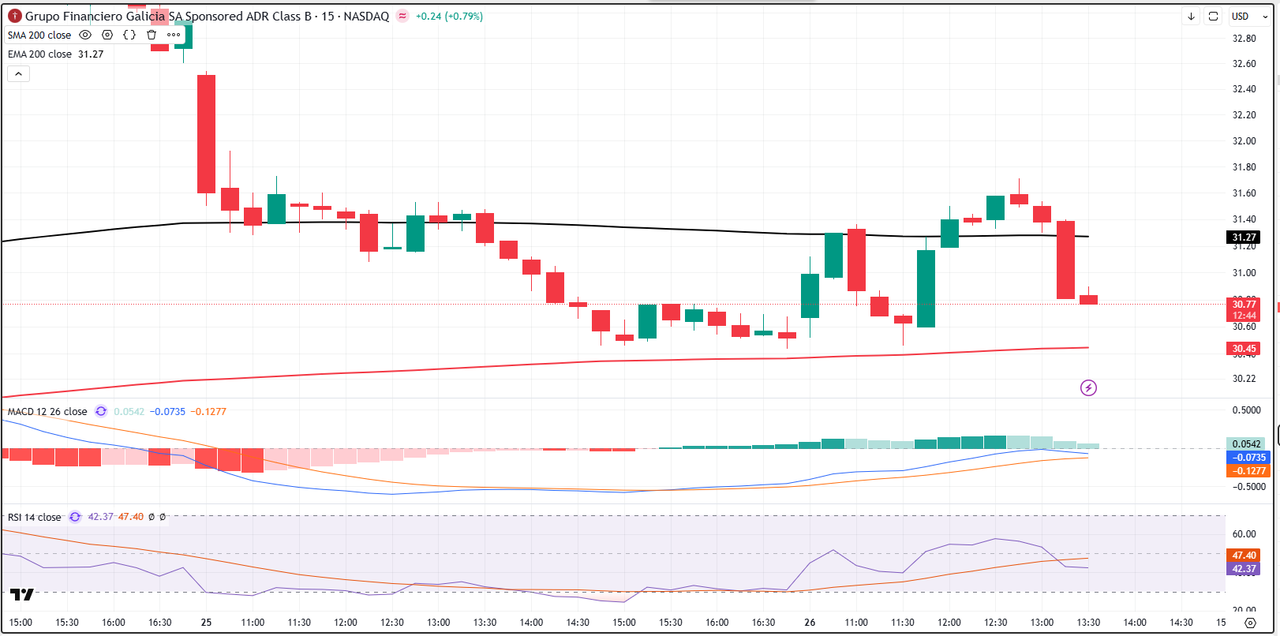
Task: Click the 31.27 value in EMA legend
Action: (90, 54)
